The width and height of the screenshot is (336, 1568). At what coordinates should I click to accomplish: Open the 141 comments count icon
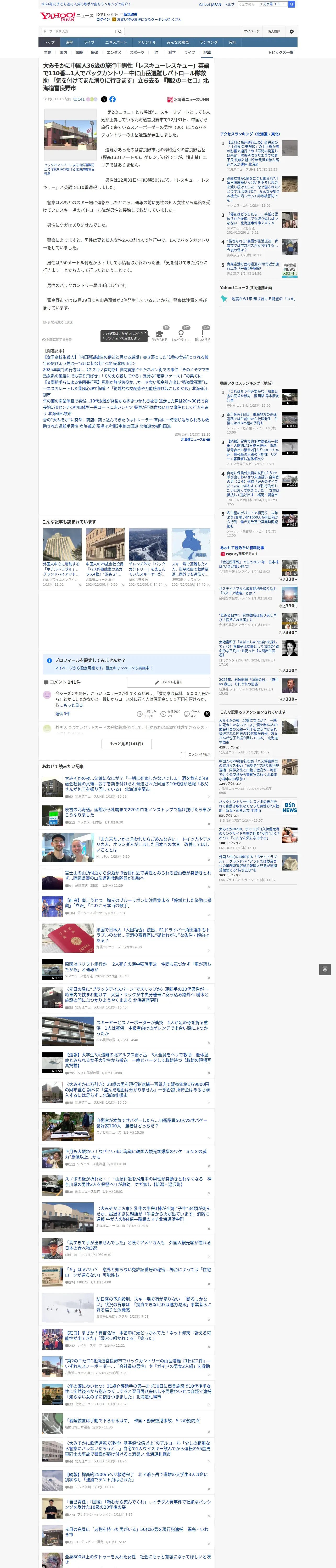pos(80,99)
